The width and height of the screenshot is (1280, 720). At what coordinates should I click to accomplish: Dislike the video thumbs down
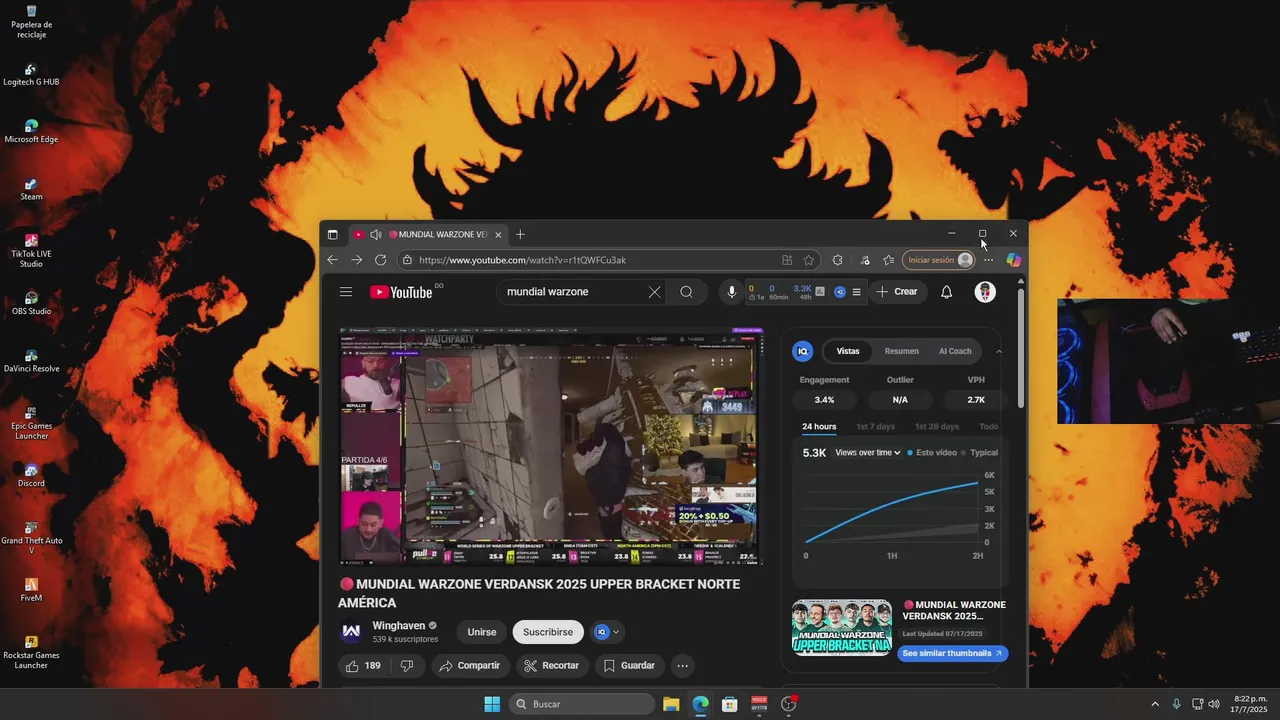click(x=407, y=666)
